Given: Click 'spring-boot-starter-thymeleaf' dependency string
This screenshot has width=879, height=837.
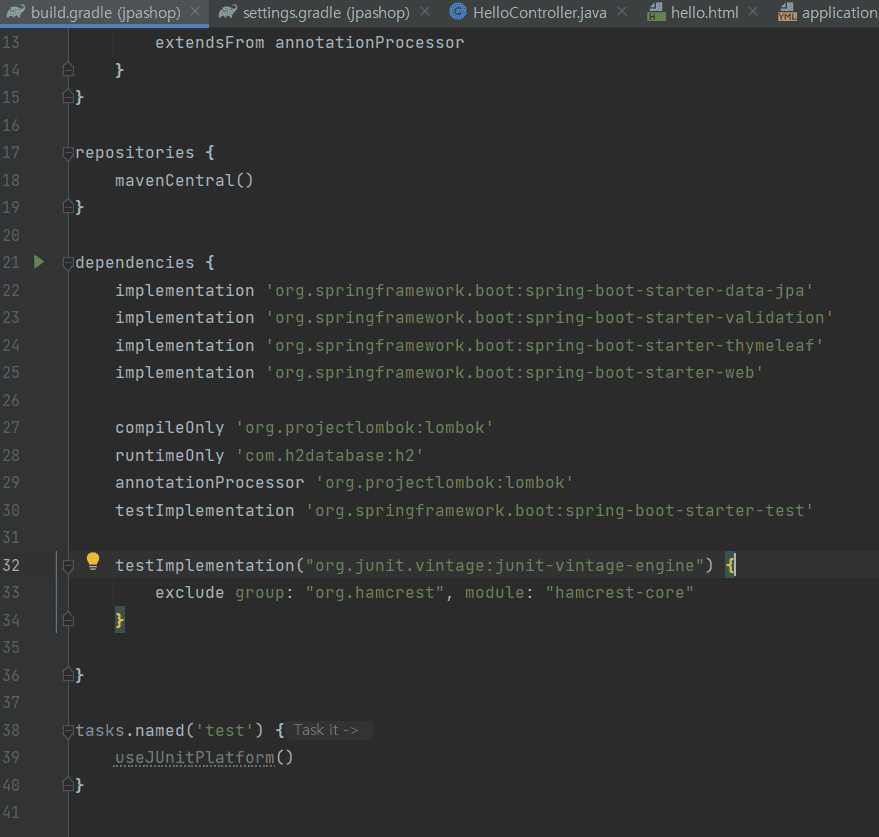Looking at the screenshot, I should (x=544, y=345).
